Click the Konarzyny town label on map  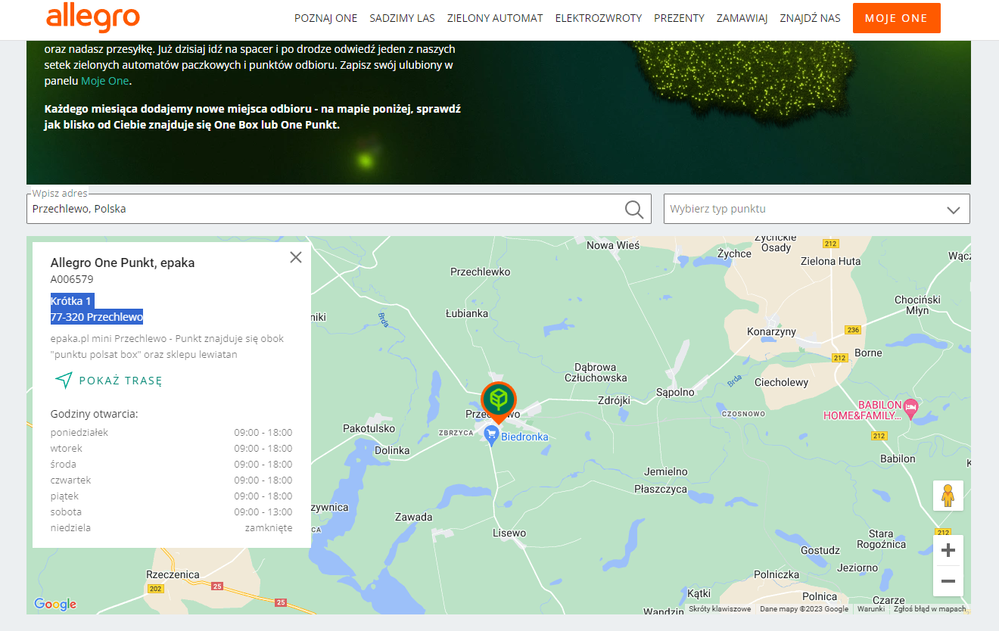772,331
